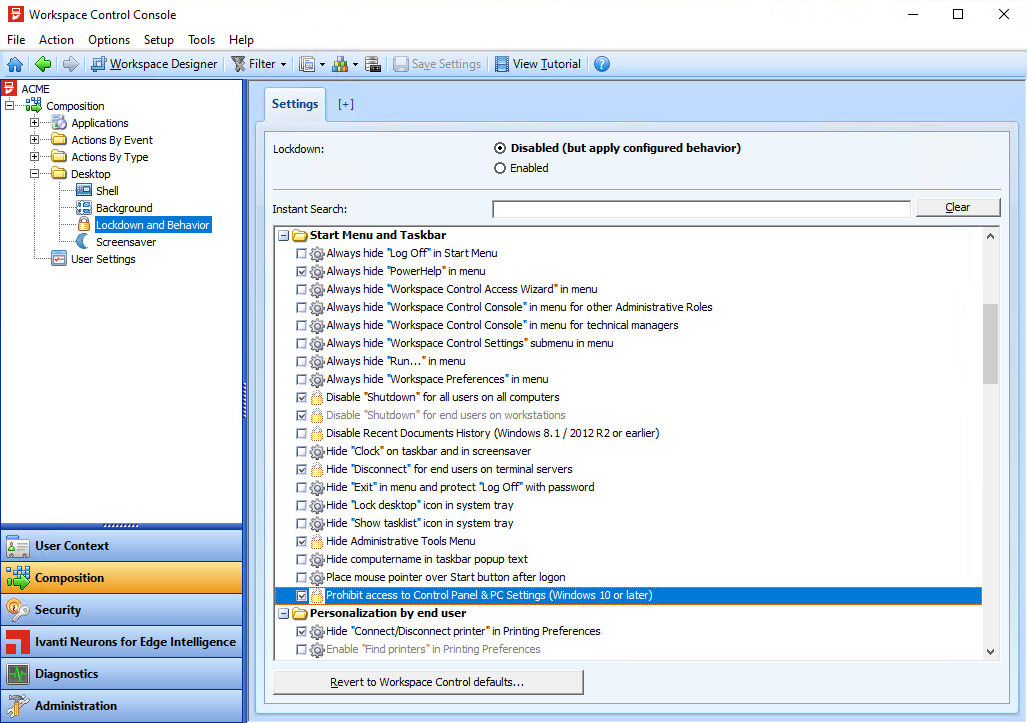1027x723 pixels.
Task: Click the Composition tree node icon
Action: pos(33,105)
